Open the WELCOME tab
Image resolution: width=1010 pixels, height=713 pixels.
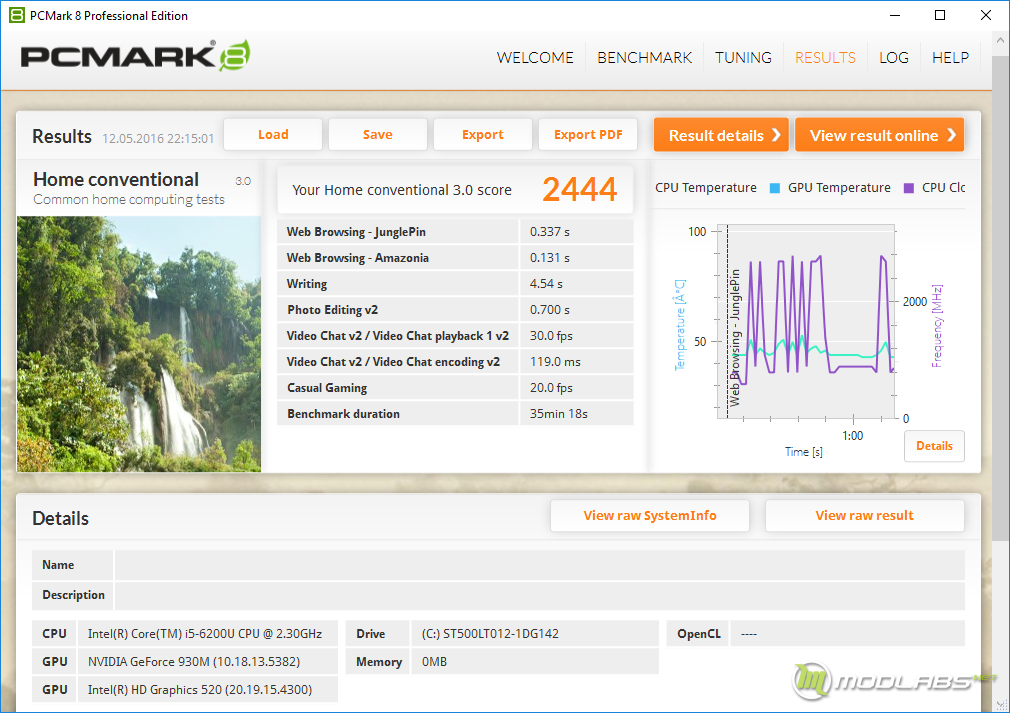coord(535,58)
